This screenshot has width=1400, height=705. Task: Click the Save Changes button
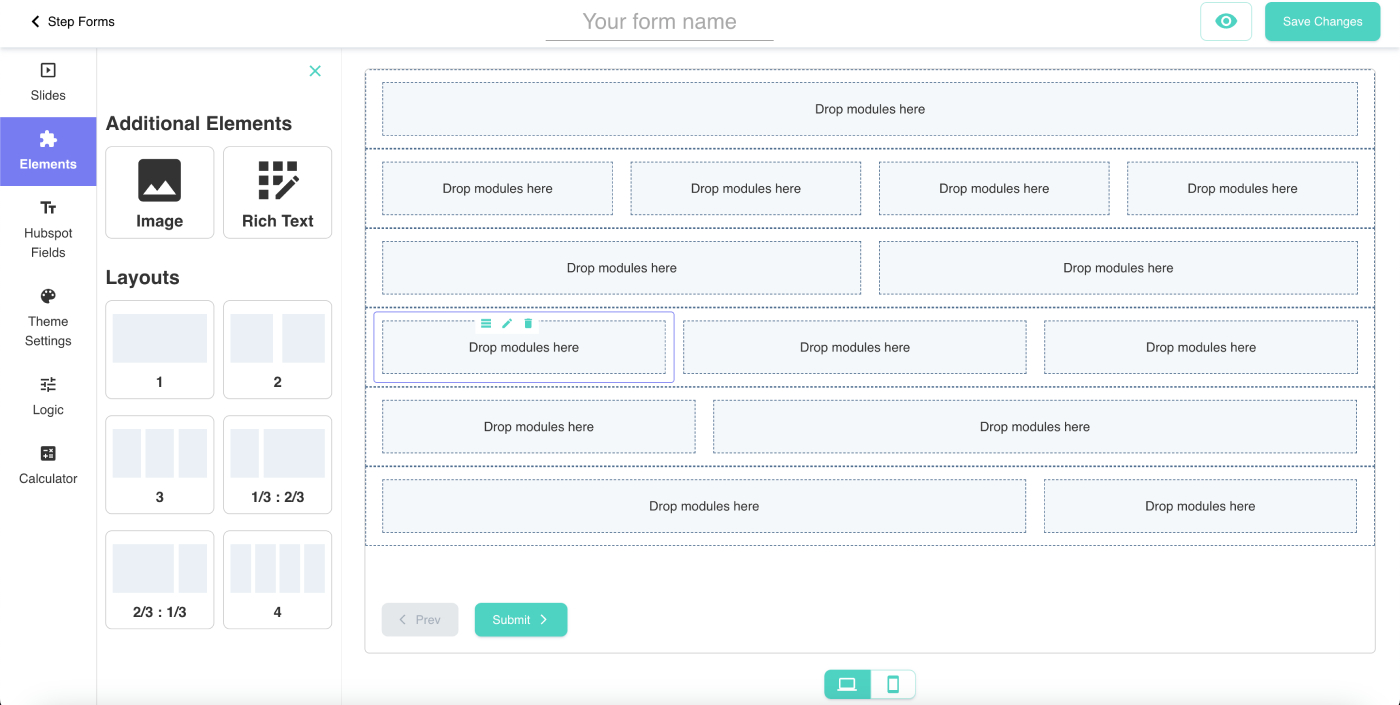1322,21
